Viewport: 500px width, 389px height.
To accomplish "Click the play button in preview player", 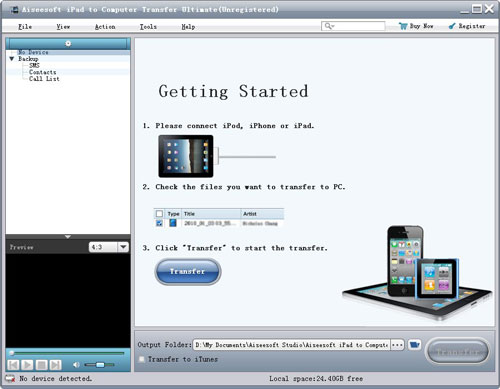I will [27, 365].
